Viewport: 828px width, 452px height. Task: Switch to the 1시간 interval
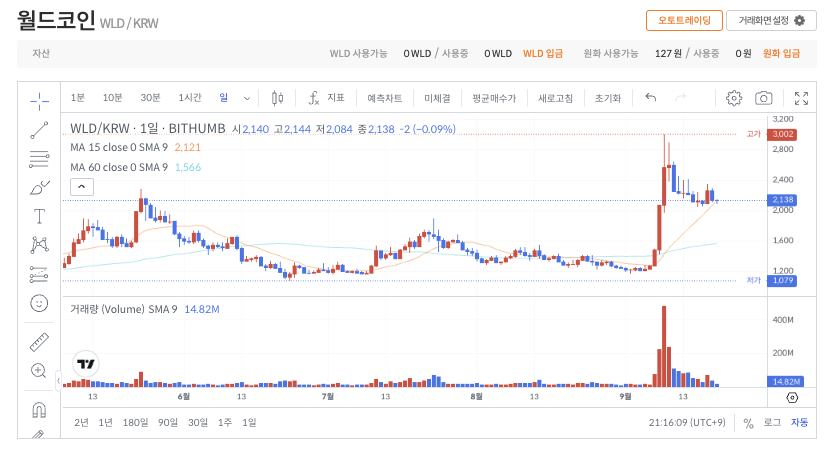[190, 98]
